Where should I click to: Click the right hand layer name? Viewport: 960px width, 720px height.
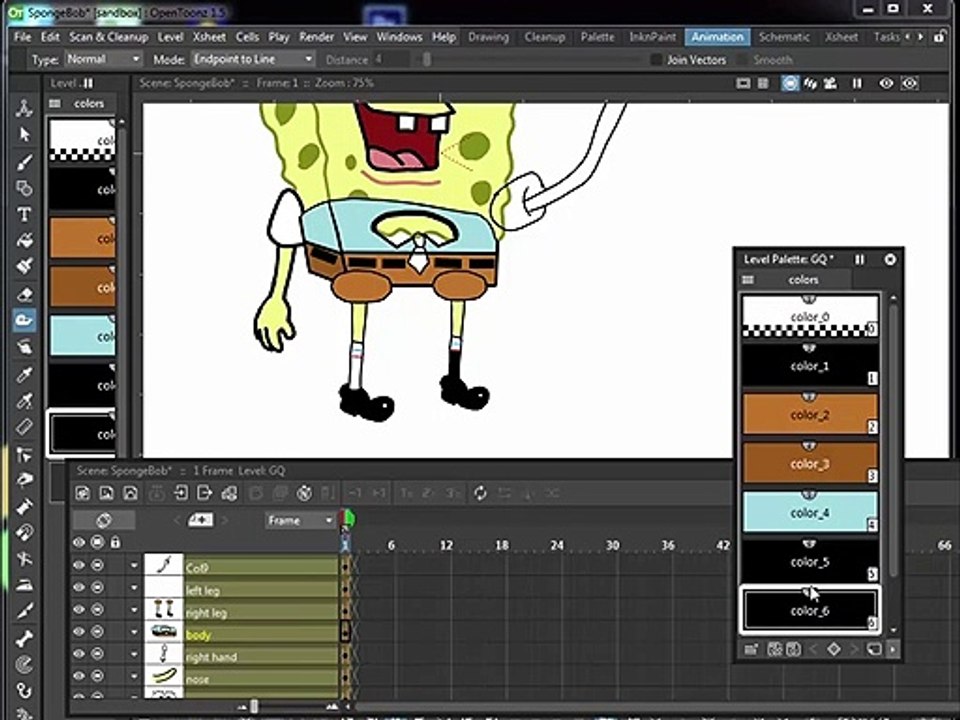click(211, 657)
